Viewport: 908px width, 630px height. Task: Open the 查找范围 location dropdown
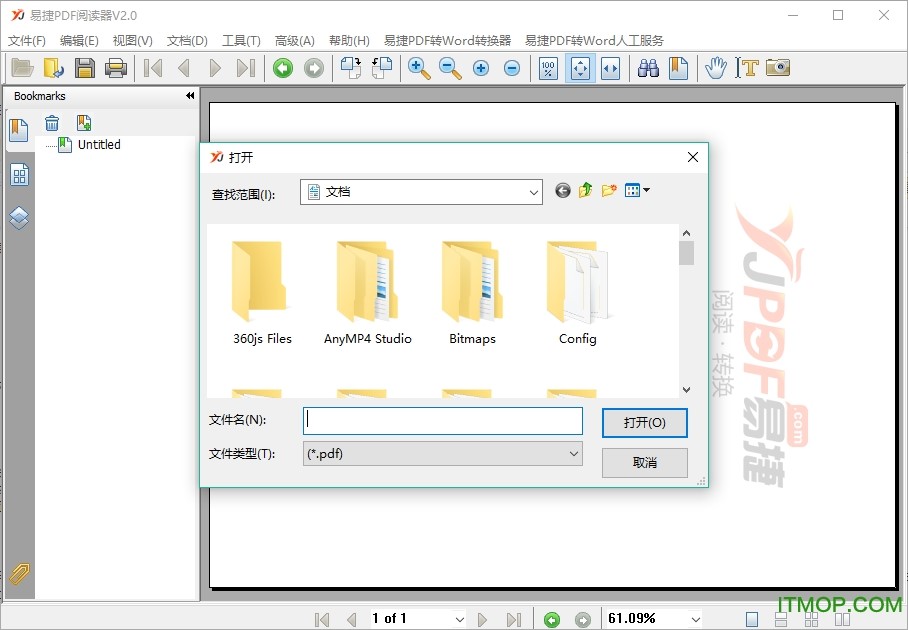pos(533,190)
